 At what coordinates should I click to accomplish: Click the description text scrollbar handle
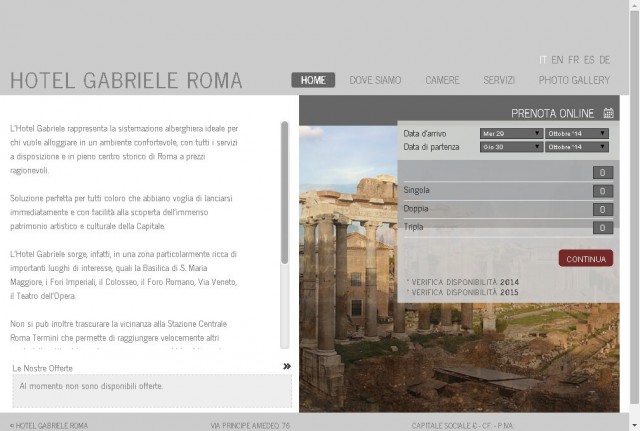coord(284,192)
